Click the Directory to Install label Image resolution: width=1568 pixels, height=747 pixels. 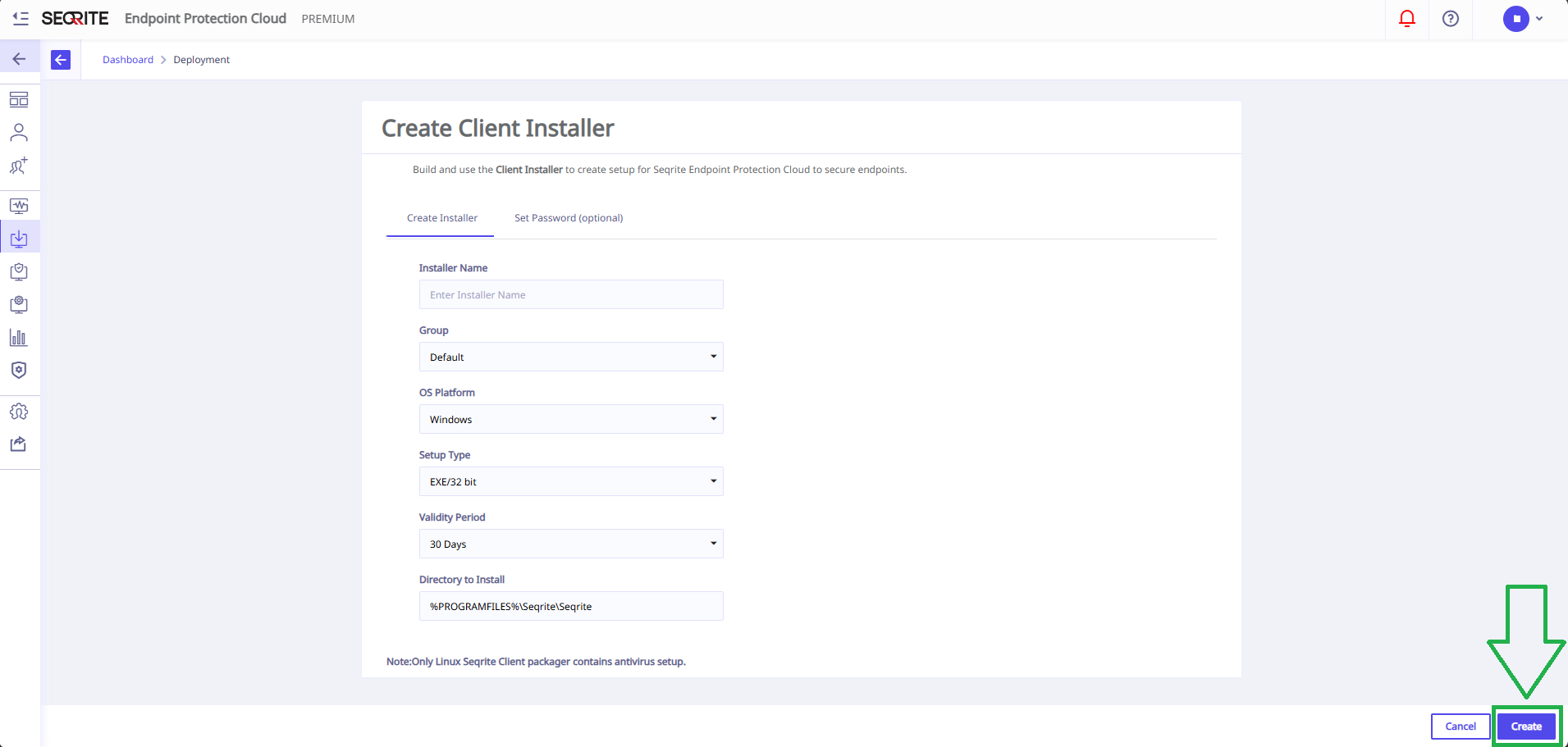point(462,580)
